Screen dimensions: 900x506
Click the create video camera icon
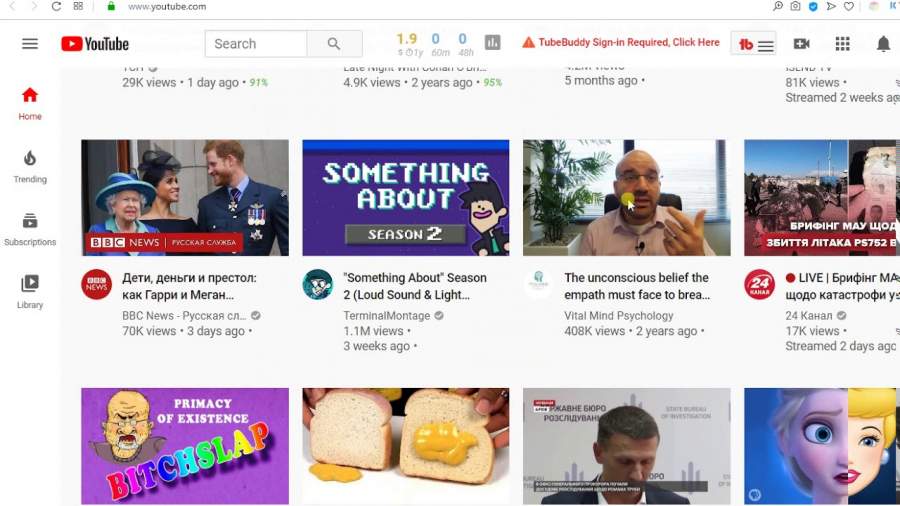coord(801,44)
